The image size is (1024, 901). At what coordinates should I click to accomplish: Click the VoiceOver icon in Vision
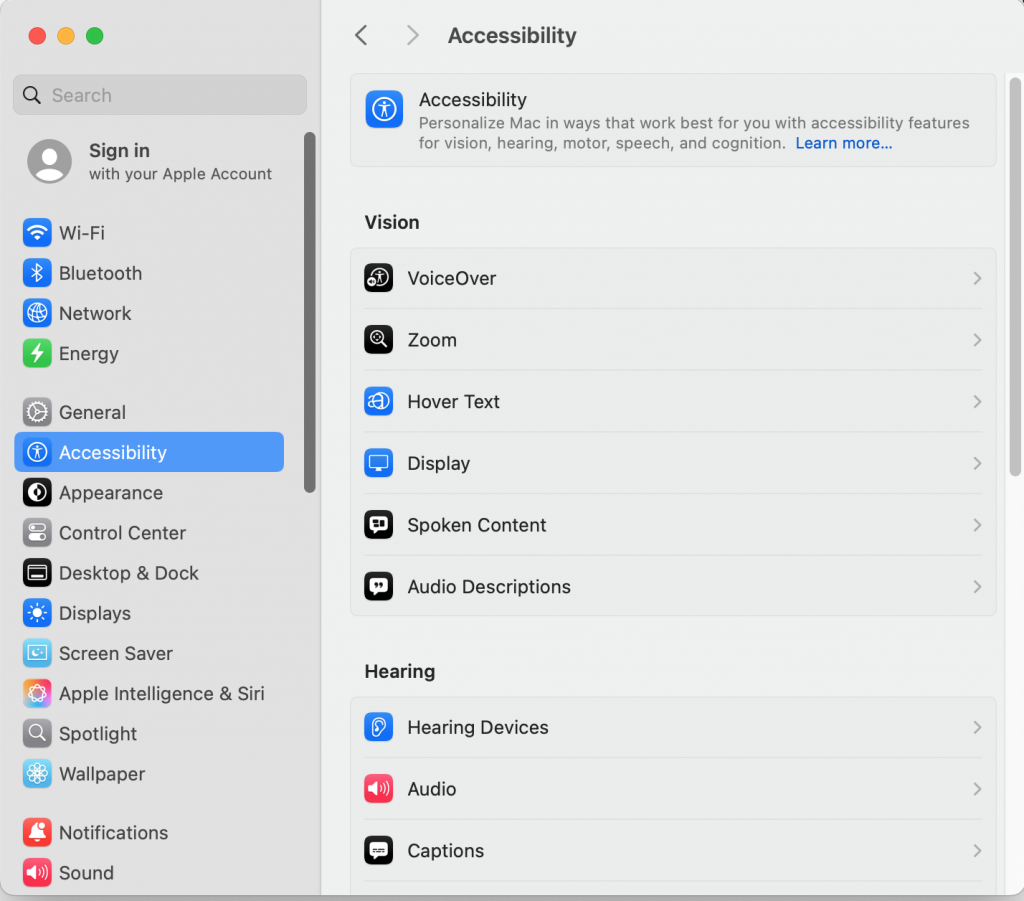pos(378,278)
